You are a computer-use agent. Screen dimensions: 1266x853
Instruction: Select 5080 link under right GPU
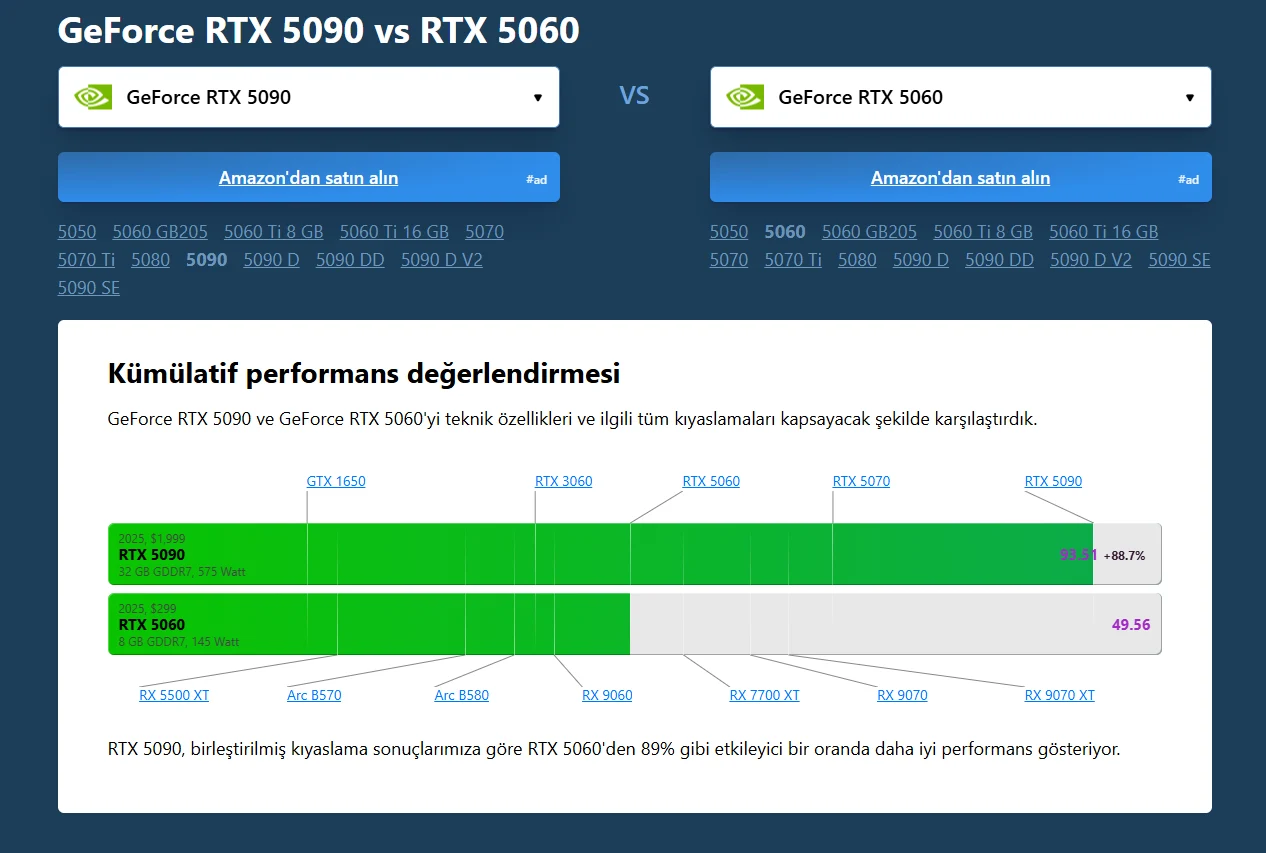(857, 260)
